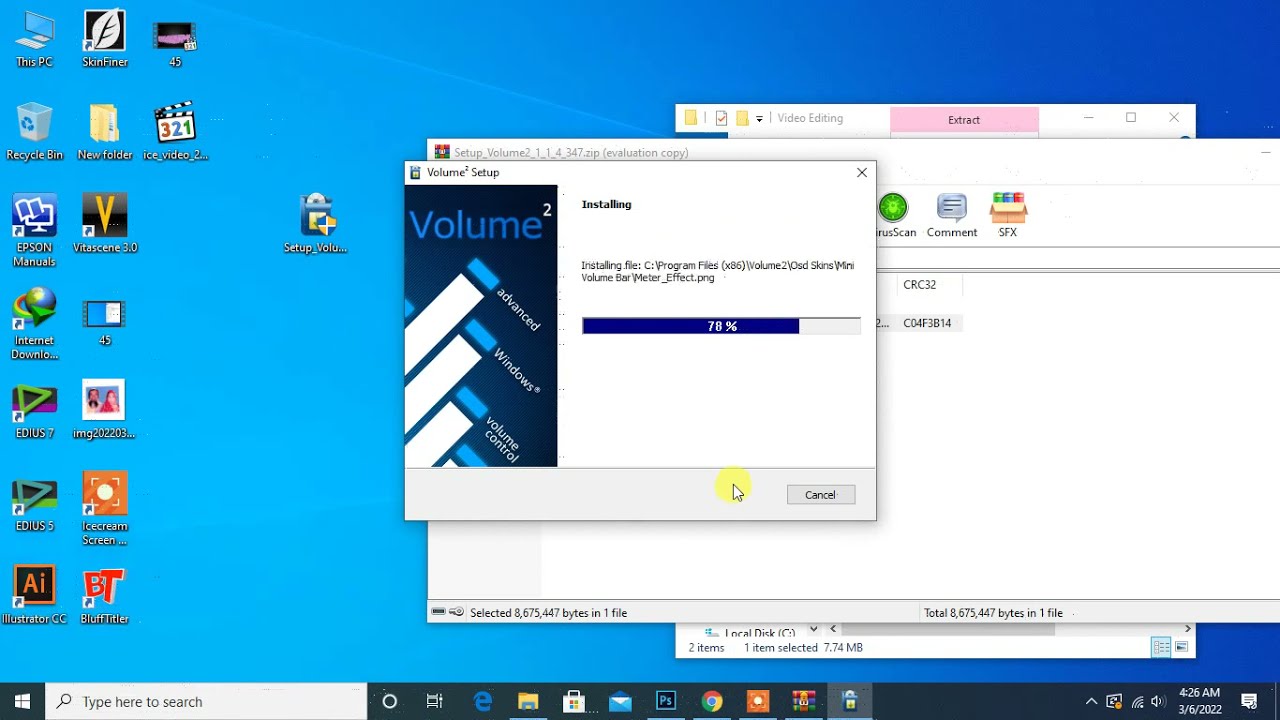Open Microsoft Edge from taskbar
This screenshot has width=1280, height=720.
(x=483, y=701)
